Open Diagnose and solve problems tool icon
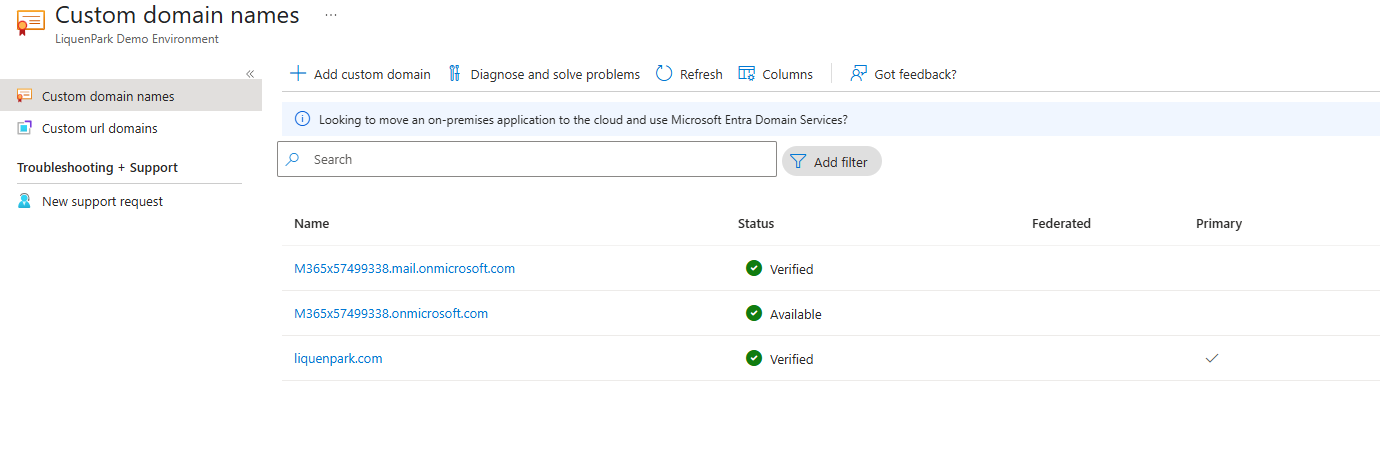Screen dimensions: 1380x456 click(455, 74)
